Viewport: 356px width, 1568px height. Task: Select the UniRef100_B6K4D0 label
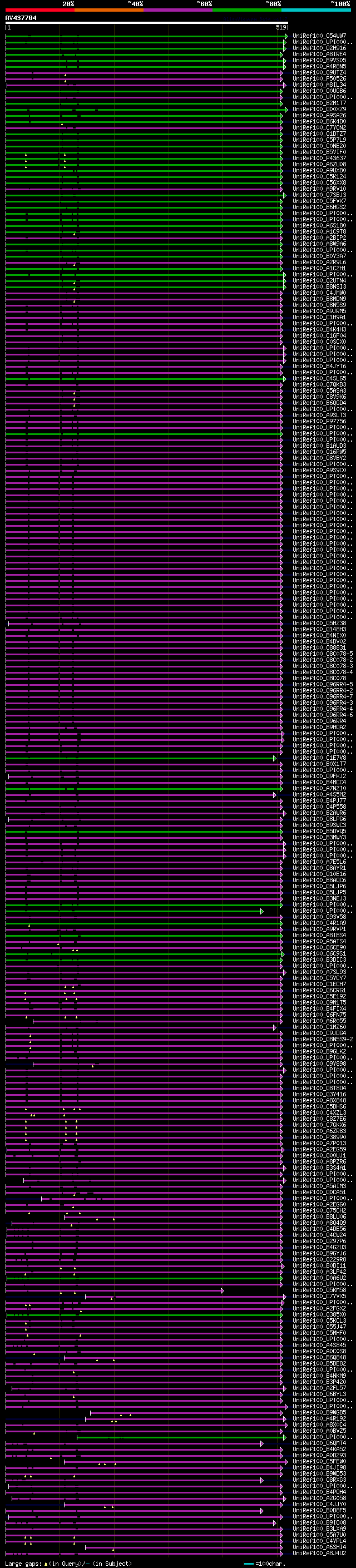319,122
